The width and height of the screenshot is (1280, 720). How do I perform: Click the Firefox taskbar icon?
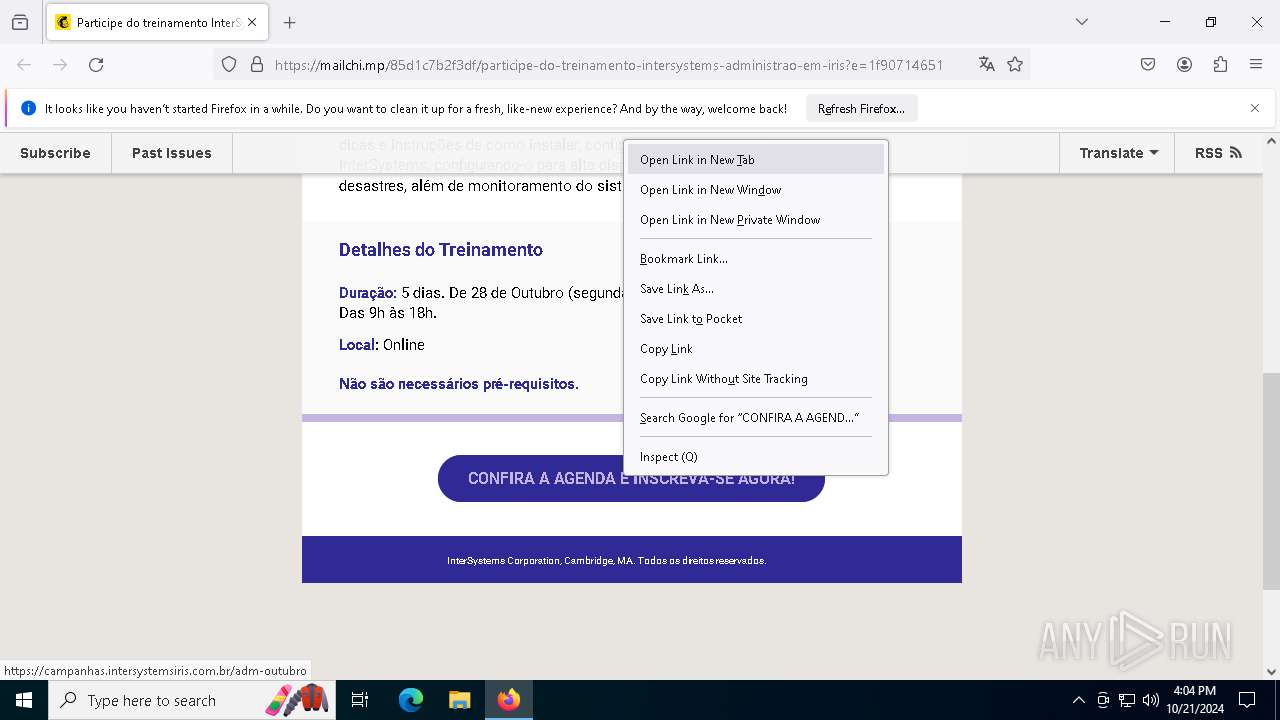pyautogui.click(x=509, y=700)
